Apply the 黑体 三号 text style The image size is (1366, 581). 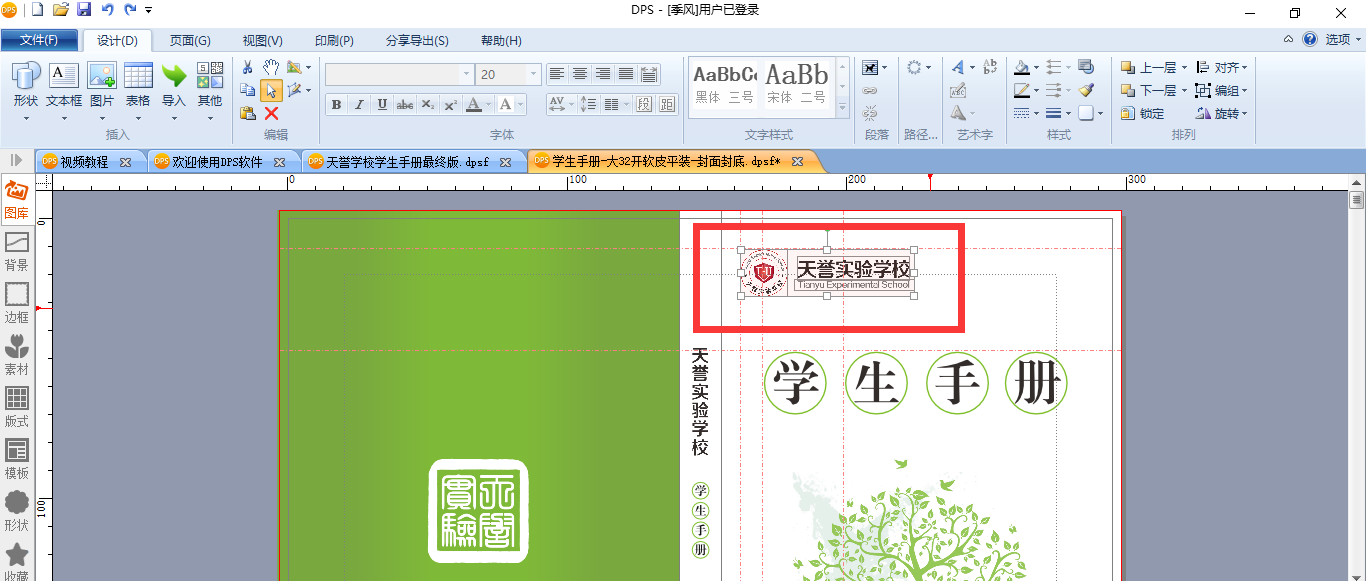point(724,84)
